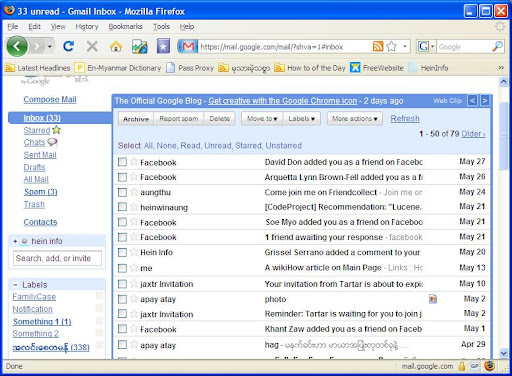Click the Compose Mail link

point(50,99)
